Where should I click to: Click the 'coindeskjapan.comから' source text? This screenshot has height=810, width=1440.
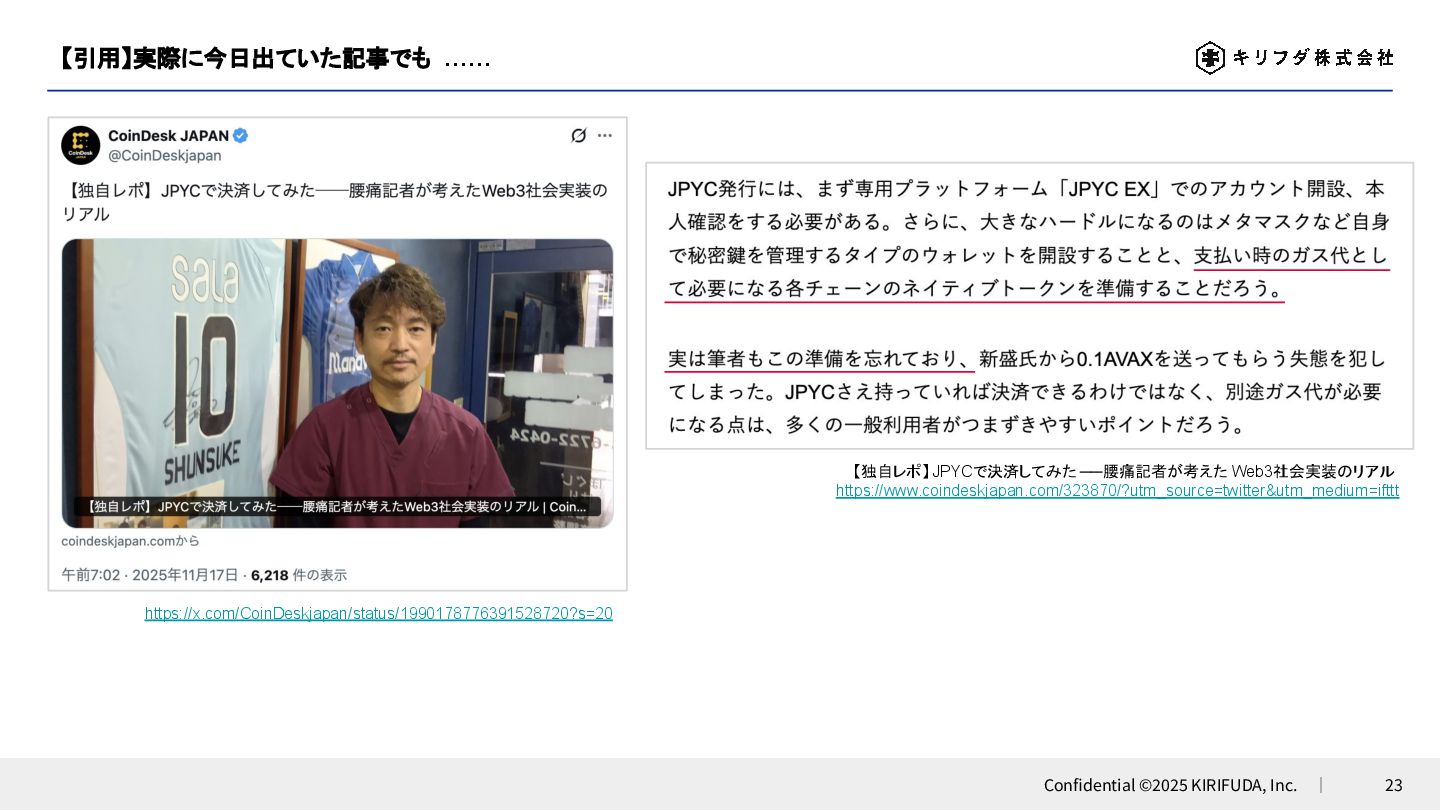130,541
